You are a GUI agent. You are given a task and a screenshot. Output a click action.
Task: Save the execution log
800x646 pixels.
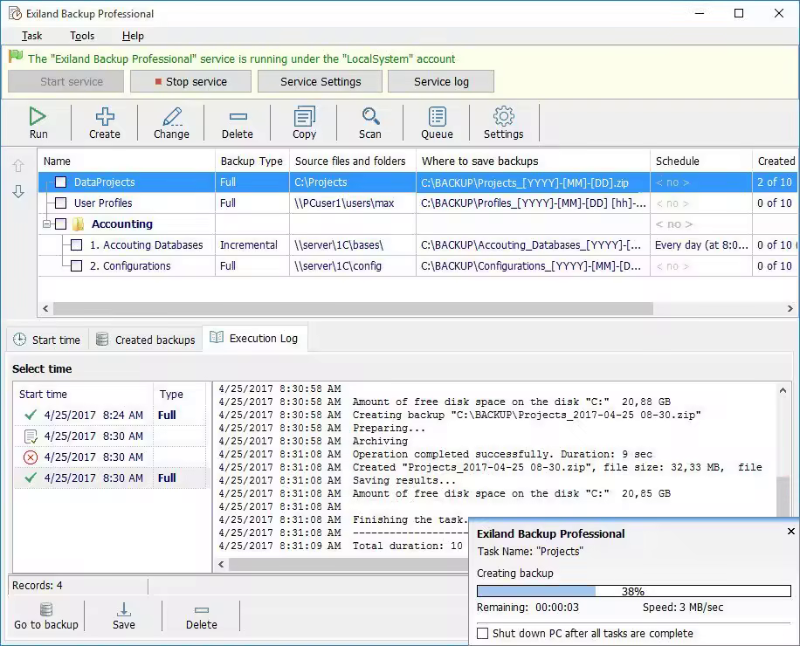click(123, 616)
